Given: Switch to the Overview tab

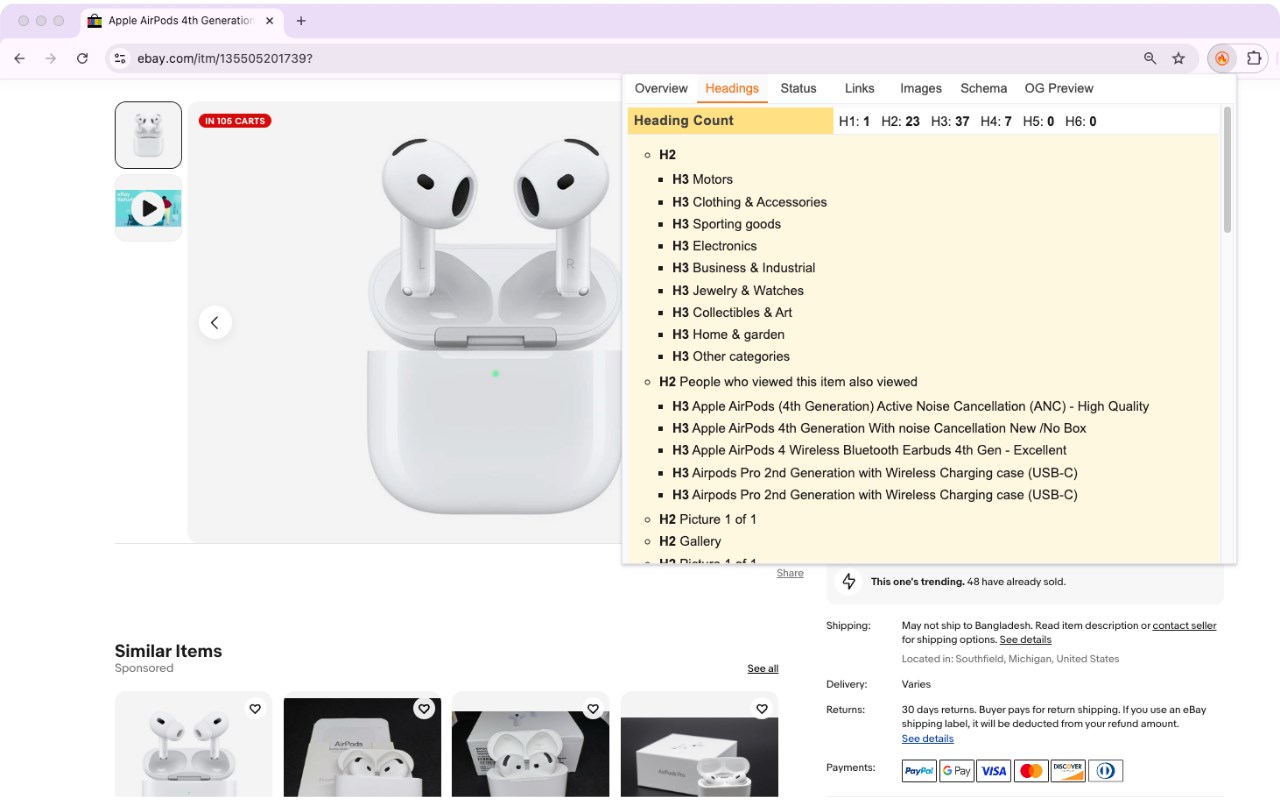Looking at the screenshot, I should click(661, 88).
